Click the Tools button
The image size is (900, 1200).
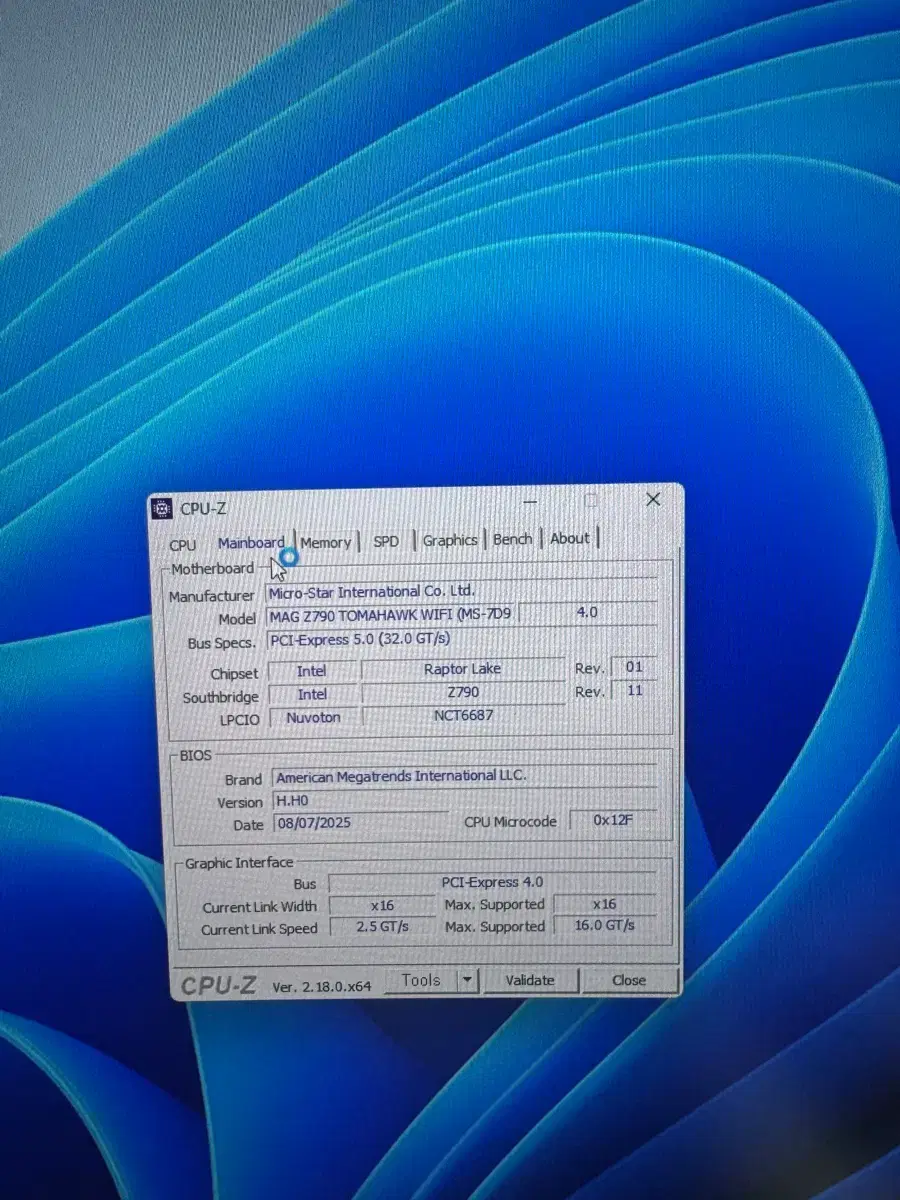[x=421, y=981]
